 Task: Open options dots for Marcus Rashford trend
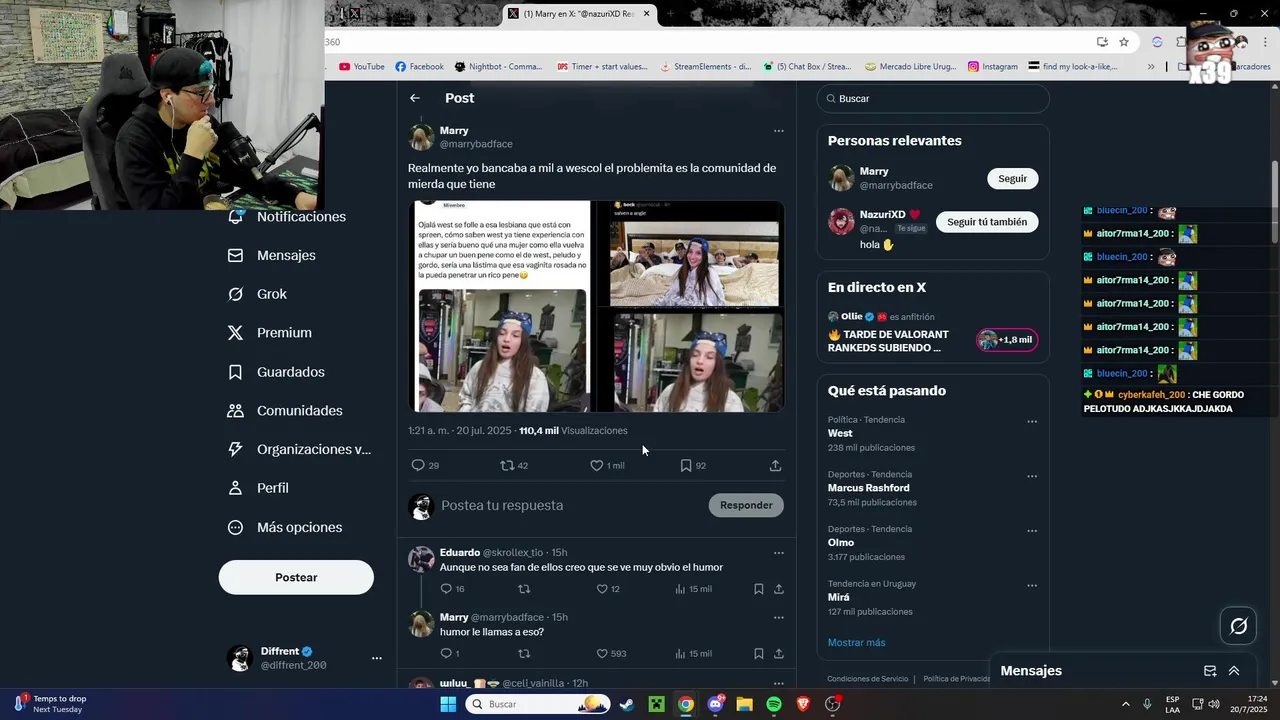(1031, 476)
